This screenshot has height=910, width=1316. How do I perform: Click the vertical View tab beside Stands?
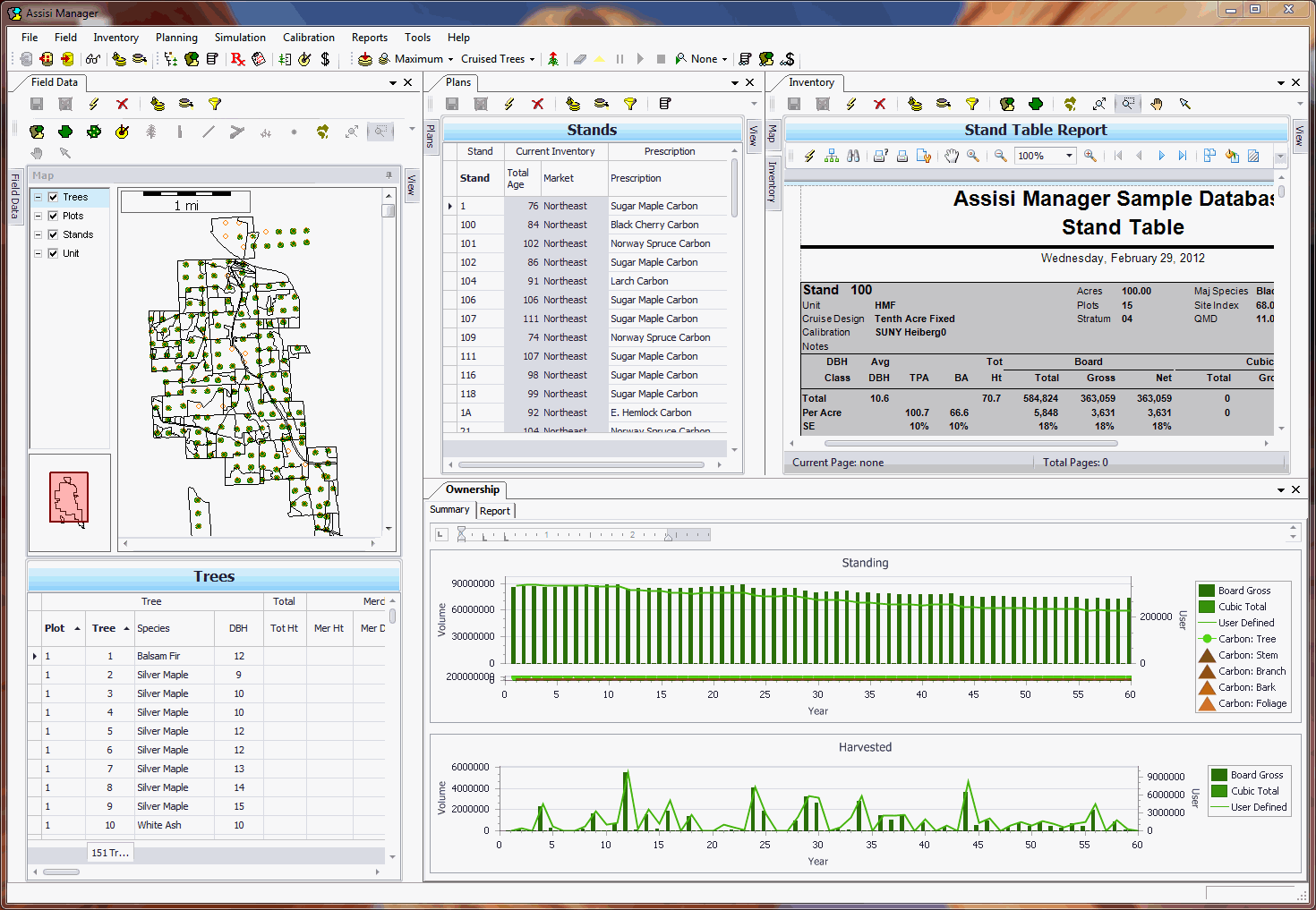tap(753, 136)
